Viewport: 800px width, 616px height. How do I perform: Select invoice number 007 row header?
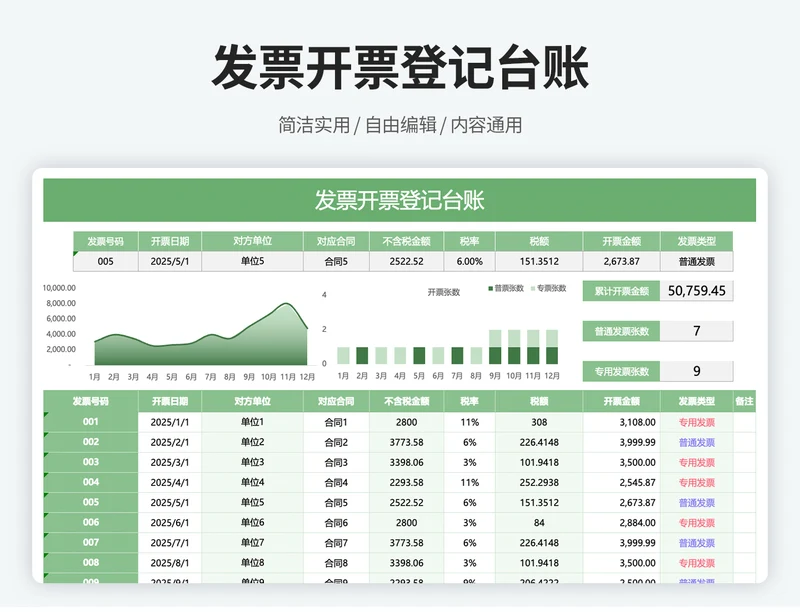pos(91,543)
